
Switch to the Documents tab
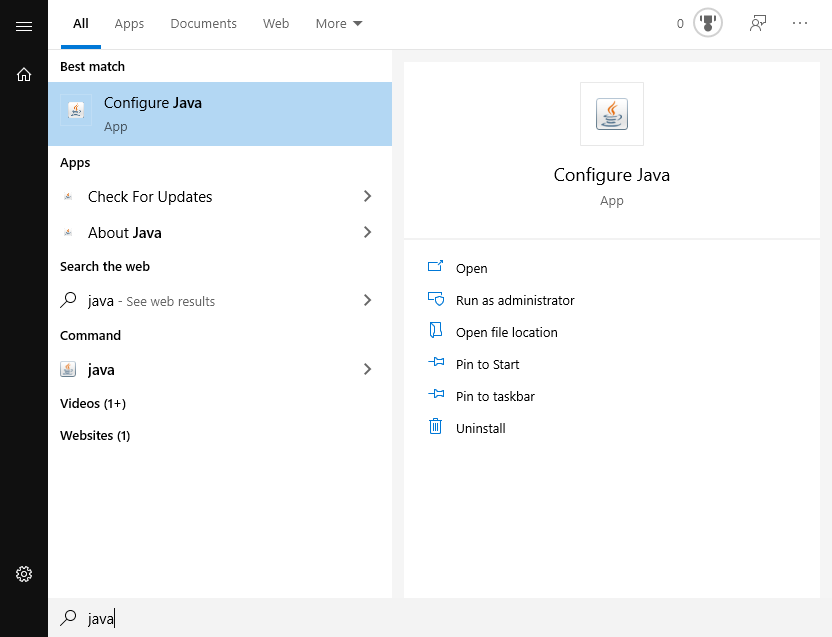coord(203,24)
